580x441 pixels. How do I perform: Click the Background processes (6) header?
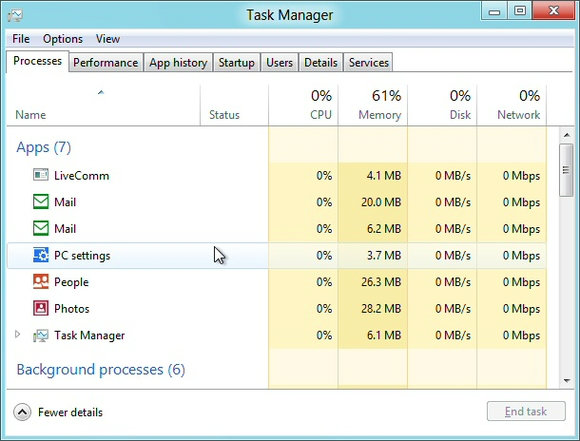[101, 369]
